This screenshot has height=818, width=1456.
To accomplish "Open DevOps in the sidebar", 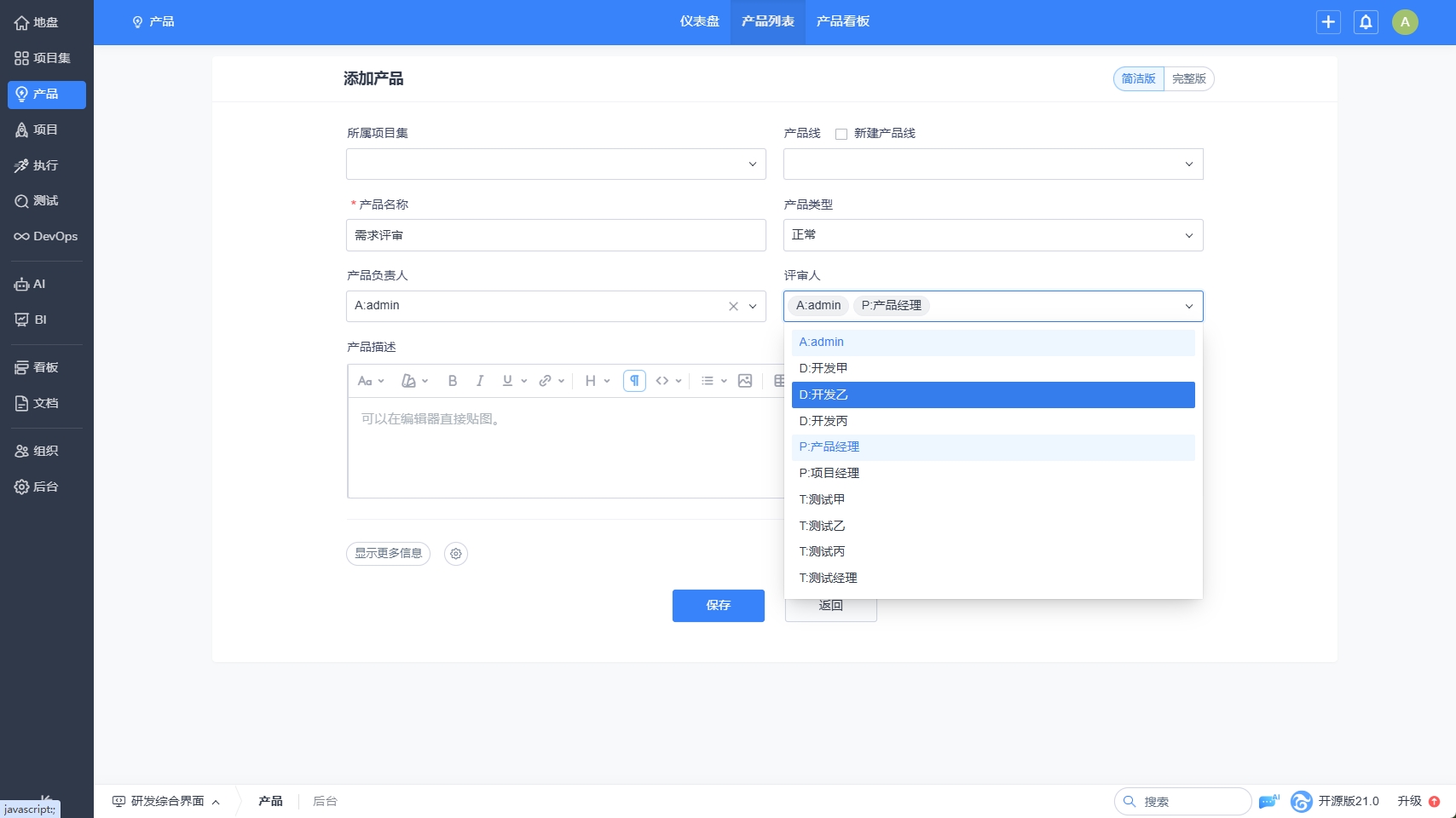I will pyautogui.click(x=46, y=236).
